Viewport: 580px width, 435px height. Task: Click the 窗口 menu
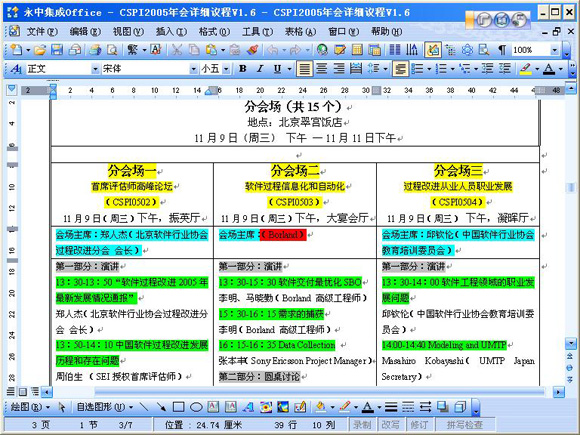point(343,32)
